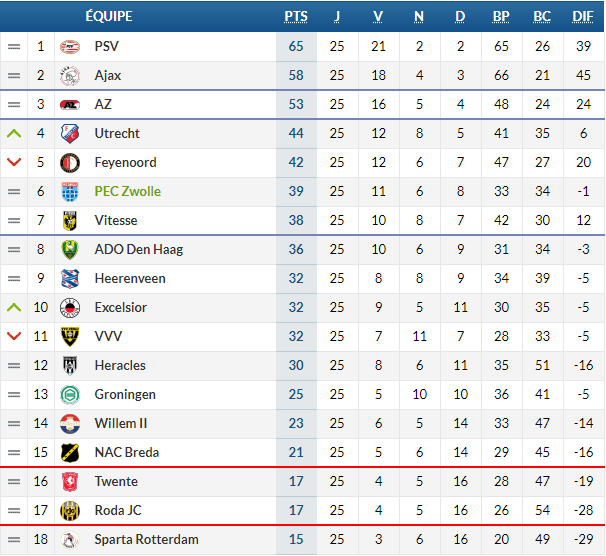Click the green up arrow beside Utrecht
Image resolution: width=606 pixels, height=556 pixels.
pos(14,134)
